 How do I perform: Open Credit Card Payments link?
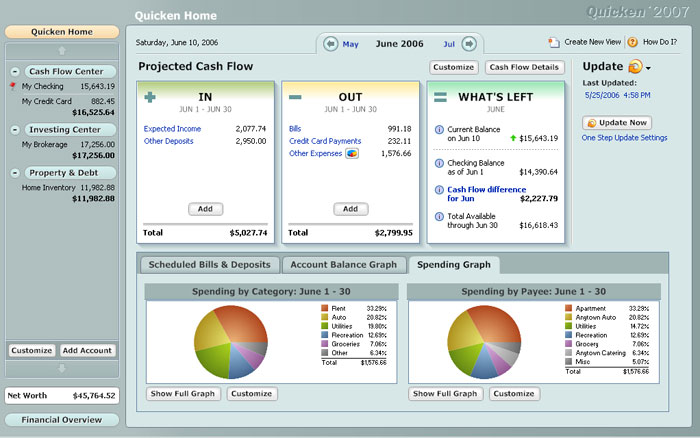point(325,141)
